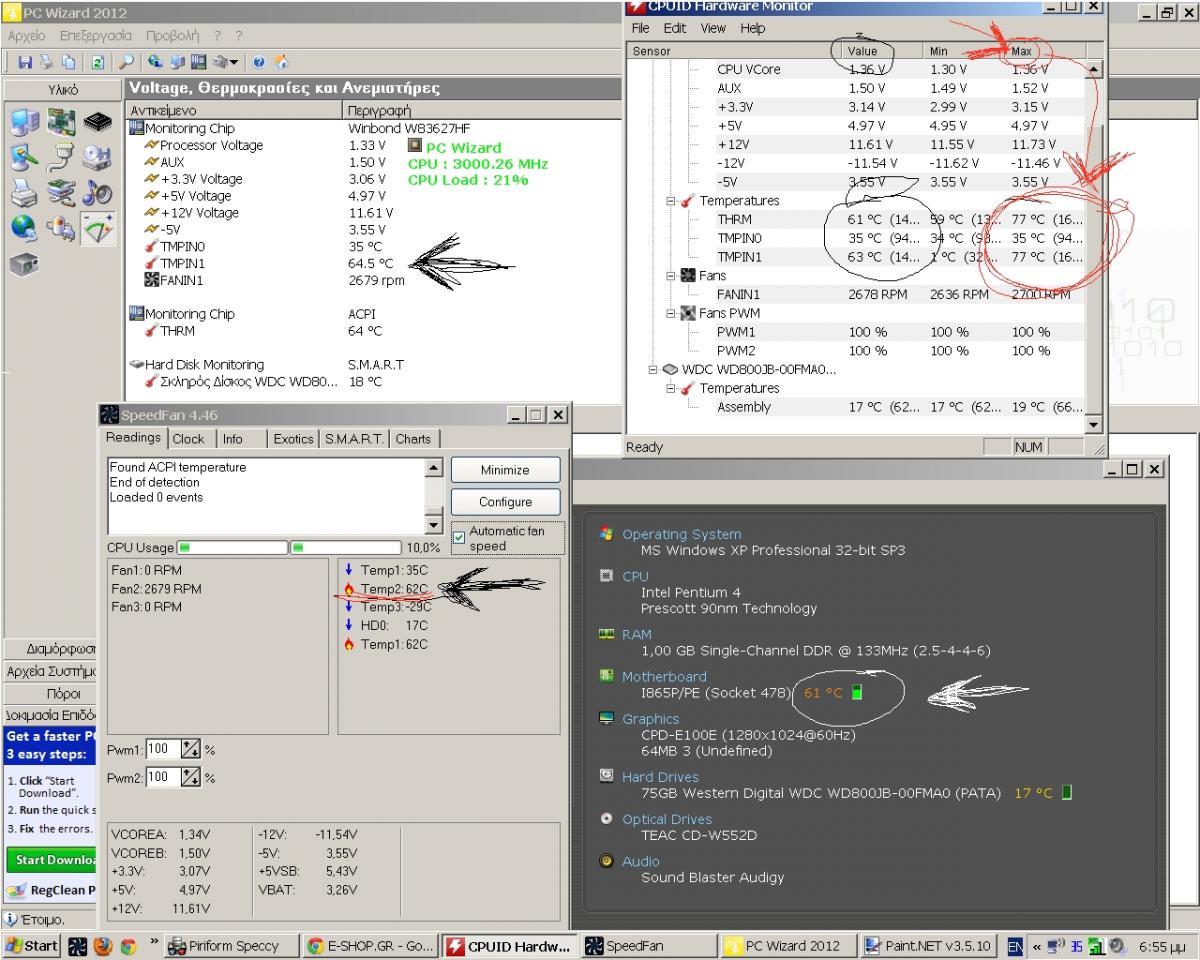Click the Save icon in PC Wizard toolbar
The width and height of the screenshot is (1200, 960).
click(x=25, y=62)
